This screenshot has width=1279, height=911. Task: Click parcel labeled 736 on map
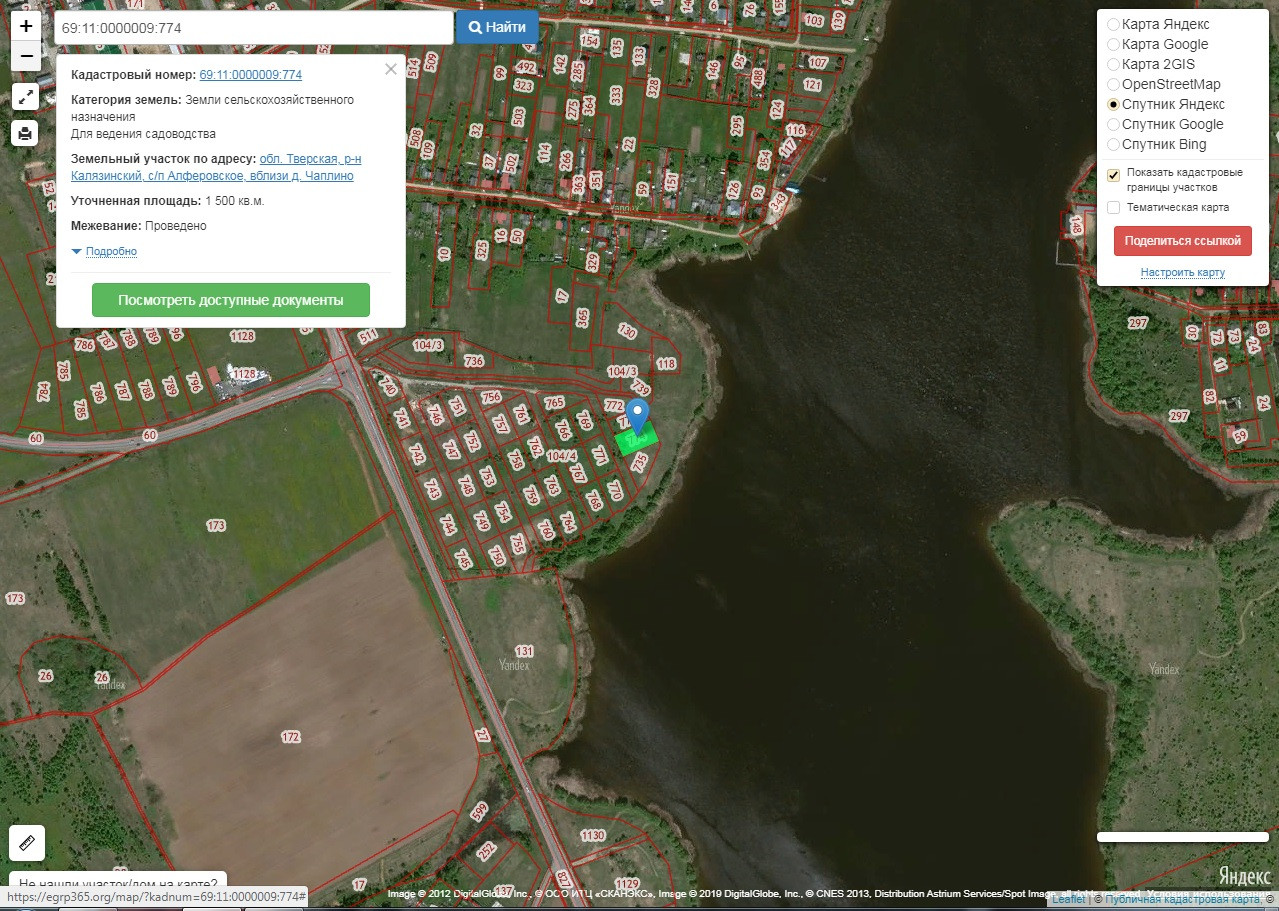[474, 361]
